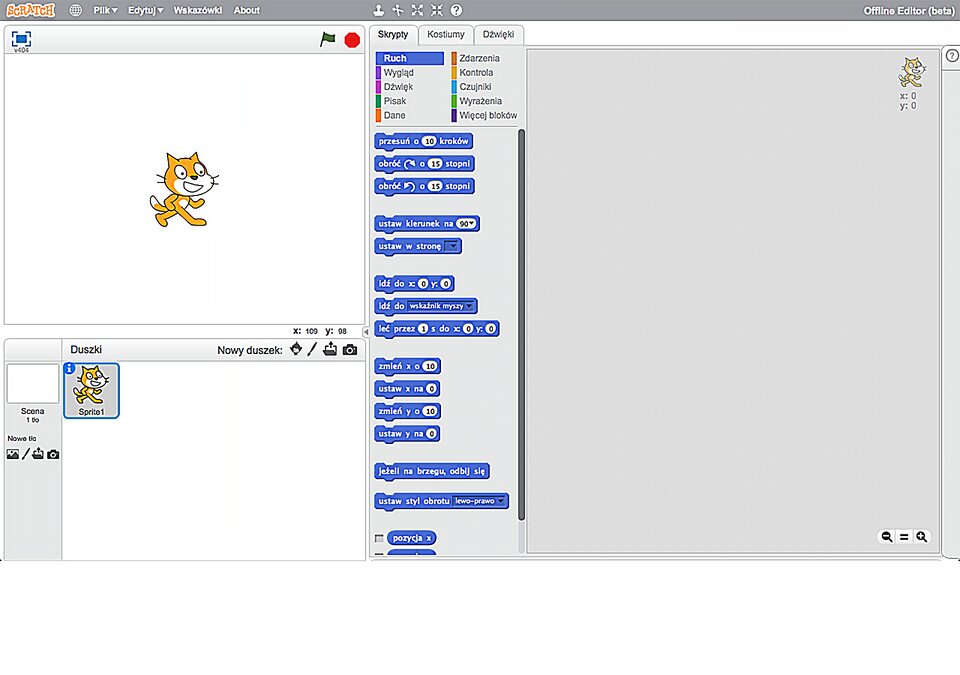Open the 'ustaw w stronę' target dropdown
Image resolution: width=960 pixels, height=675 pixels.
452,246
